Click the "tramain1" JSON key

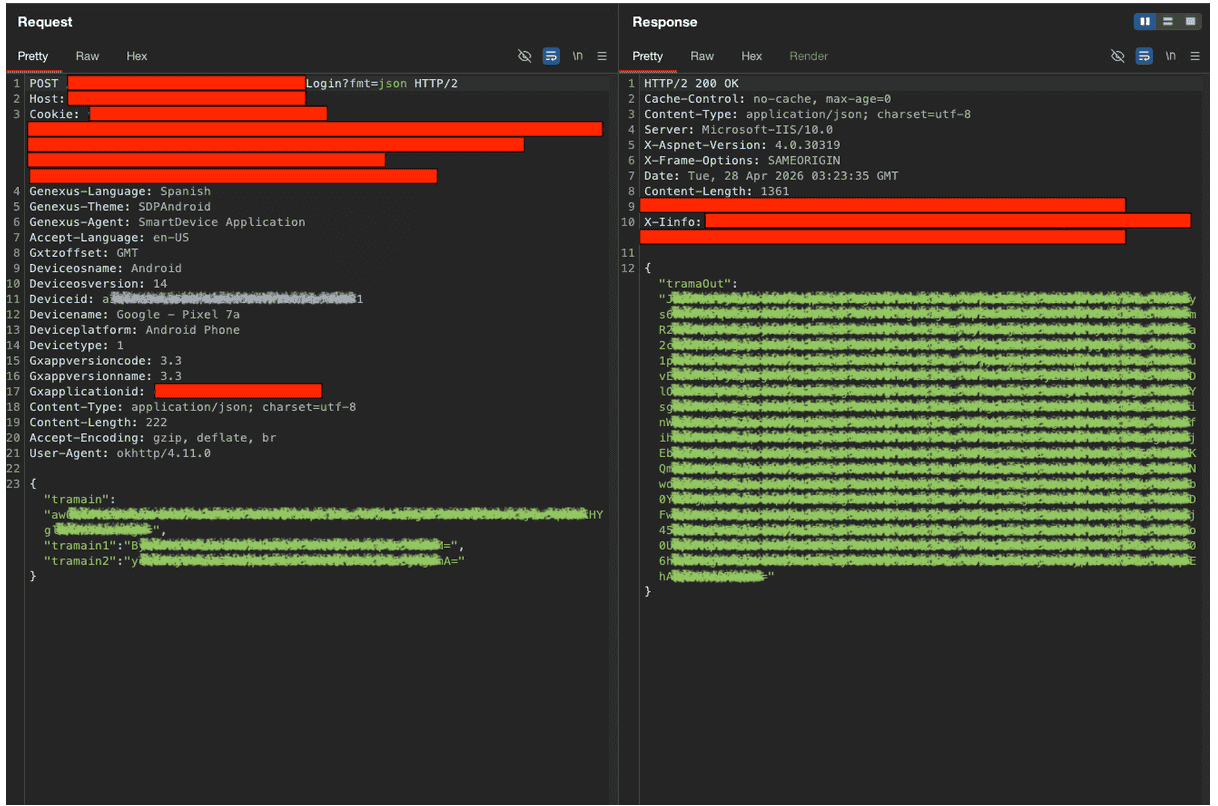pyautogui.click(x=83, y=546)
